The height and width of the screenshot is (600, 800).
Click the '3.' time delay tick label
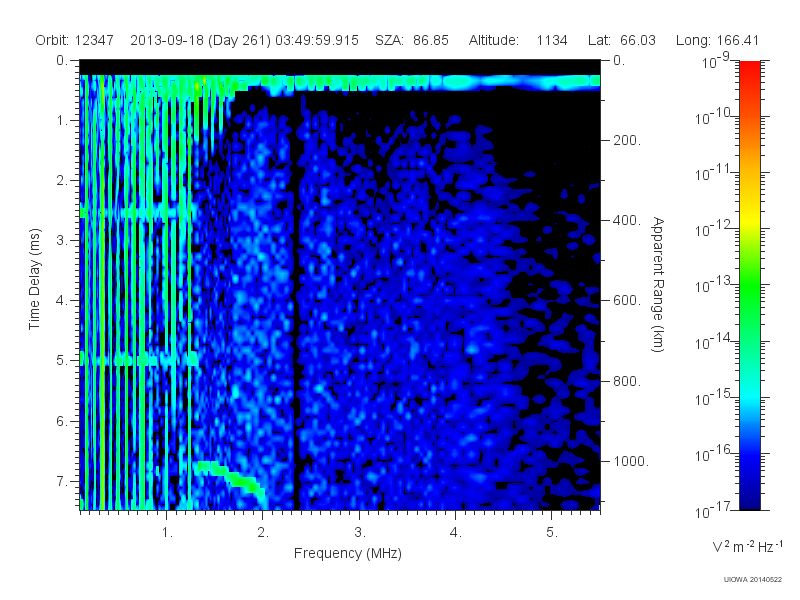click(x=62, y=240)
